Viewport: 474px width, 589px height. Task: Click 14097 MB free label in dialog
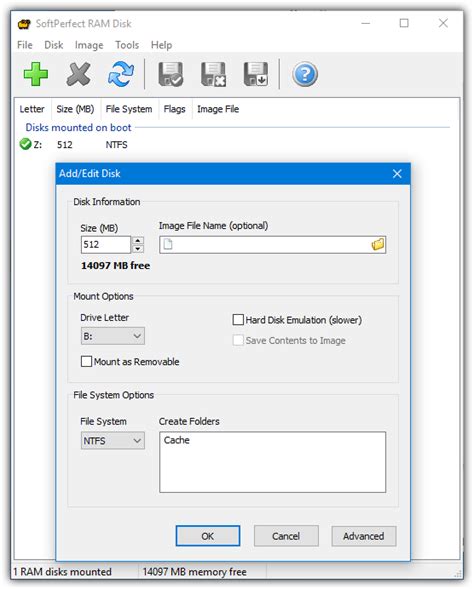click(x=115, y=265)
